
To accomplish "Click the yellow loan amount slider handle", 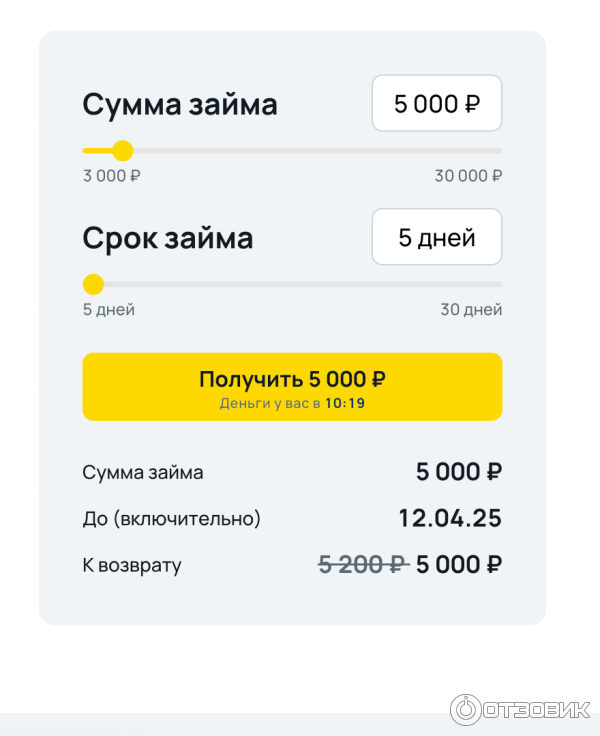I will point(122,151).
